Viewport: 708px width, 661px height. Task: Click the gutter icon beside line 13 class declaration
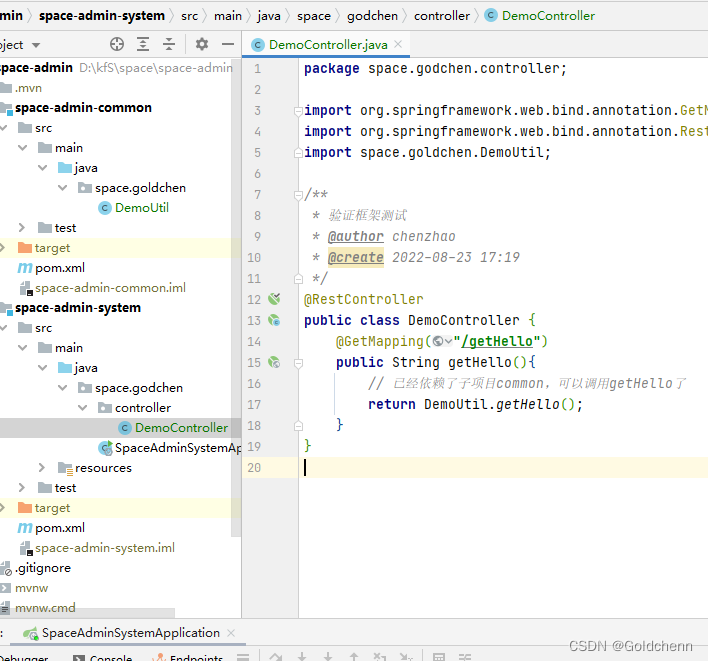(x=274, y=320)
